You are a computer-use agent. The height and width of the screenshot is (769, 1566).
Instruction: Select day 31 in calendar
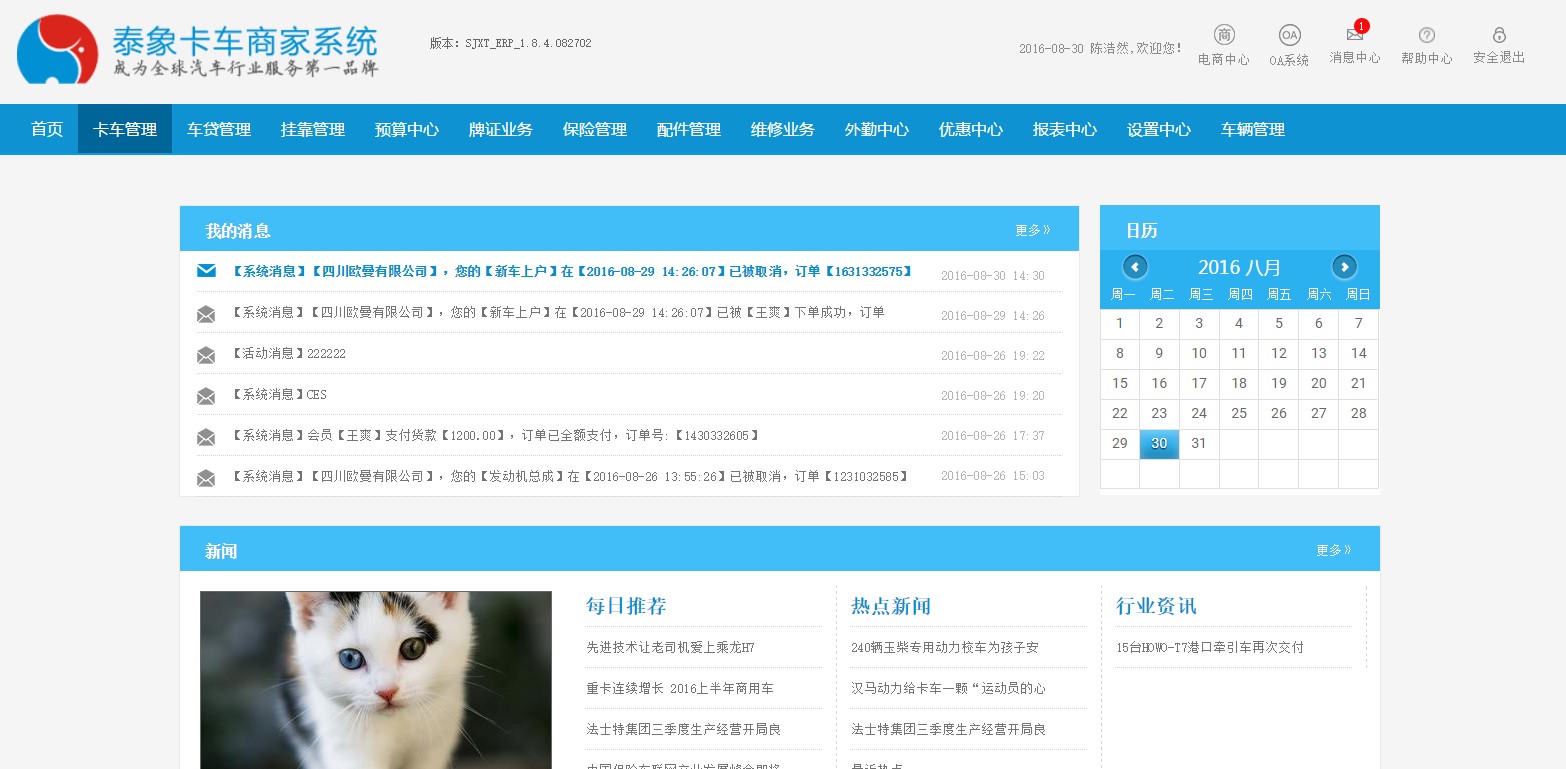1199,443
